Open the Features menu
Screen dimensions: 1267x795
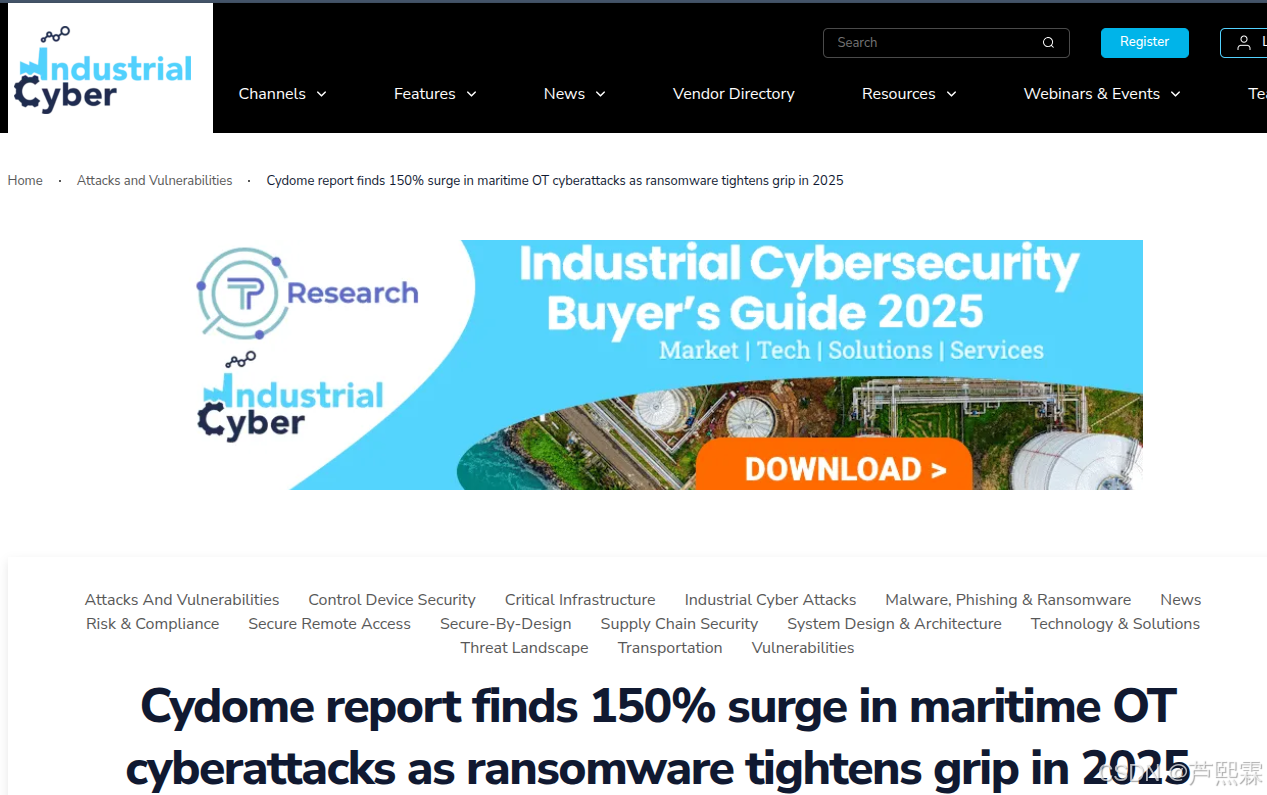pyautogui.click(x=424, y=94)
